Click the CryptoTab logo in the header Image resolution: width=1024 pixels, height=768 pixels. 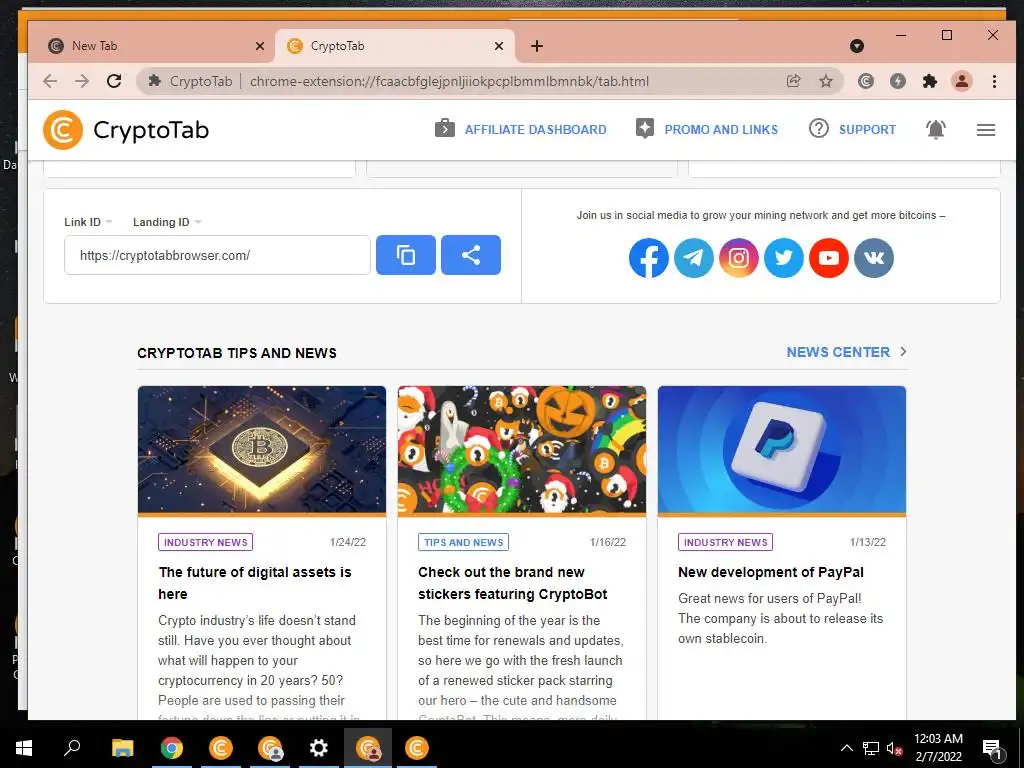(126, 129)
